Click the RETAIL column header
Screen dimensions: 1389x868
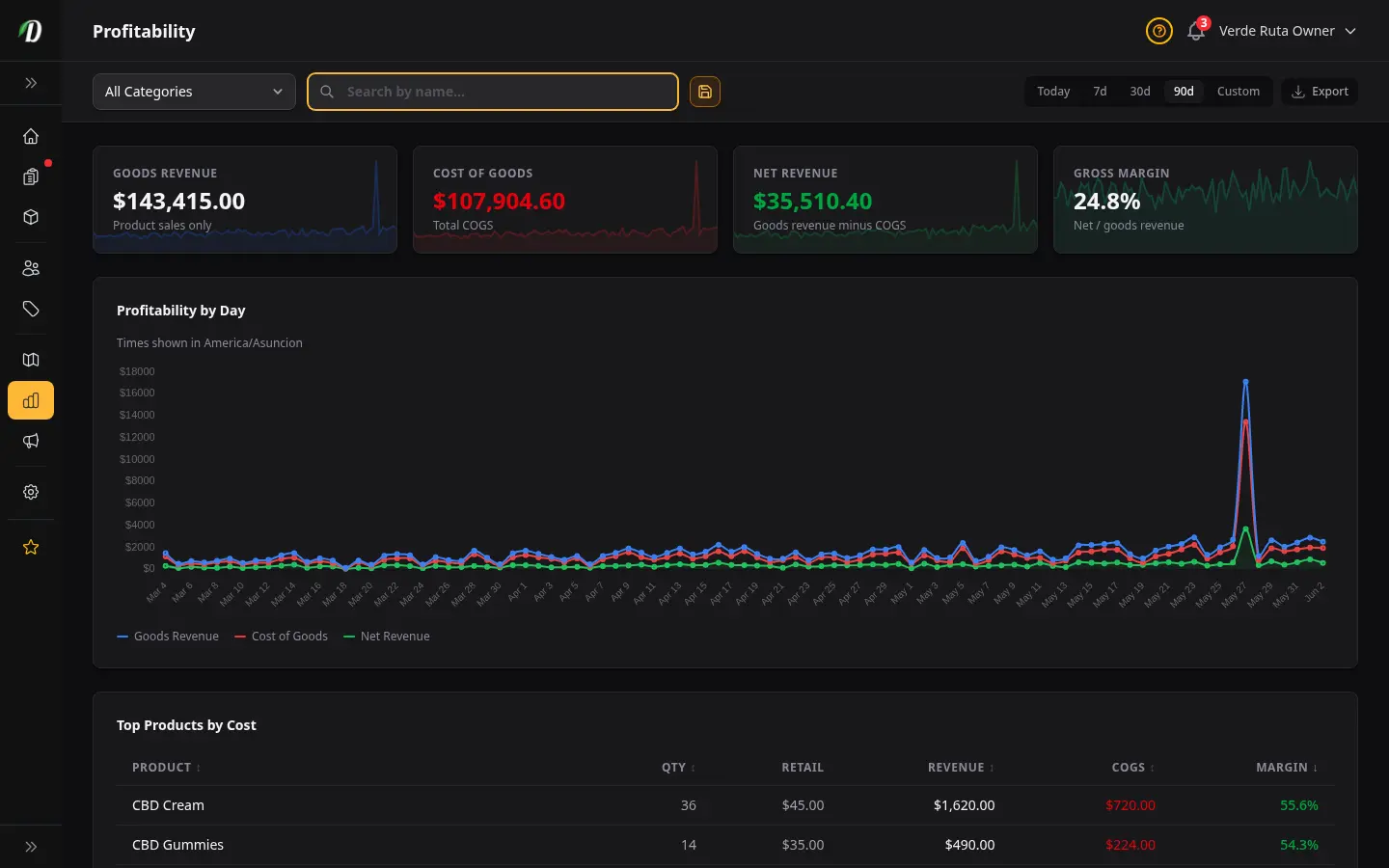coord(803,768)
